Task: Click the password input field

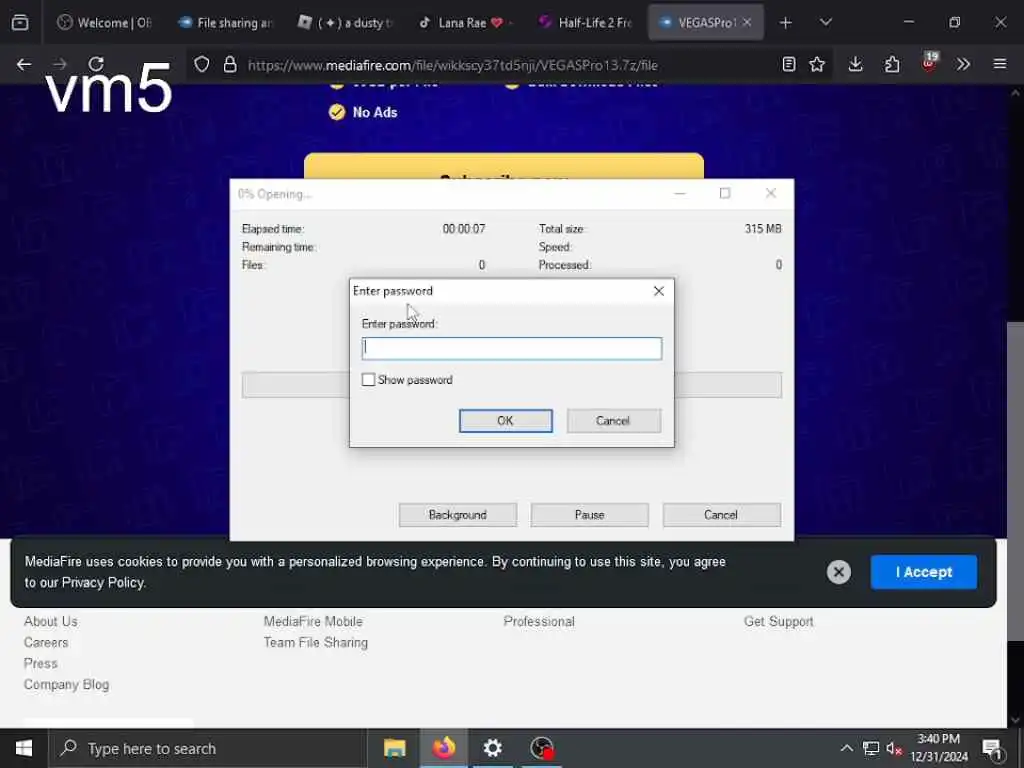Action: (511, 348)
